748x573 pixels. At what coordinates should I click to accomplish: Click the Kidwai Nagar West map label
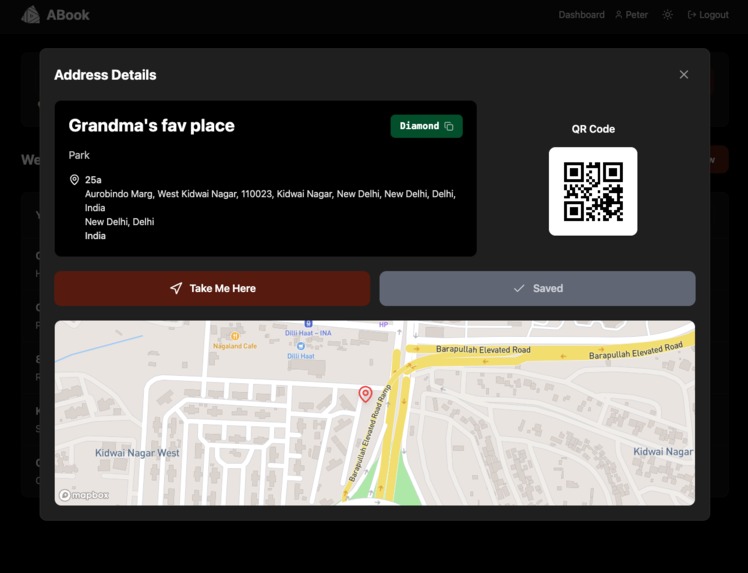coord(137,453)
